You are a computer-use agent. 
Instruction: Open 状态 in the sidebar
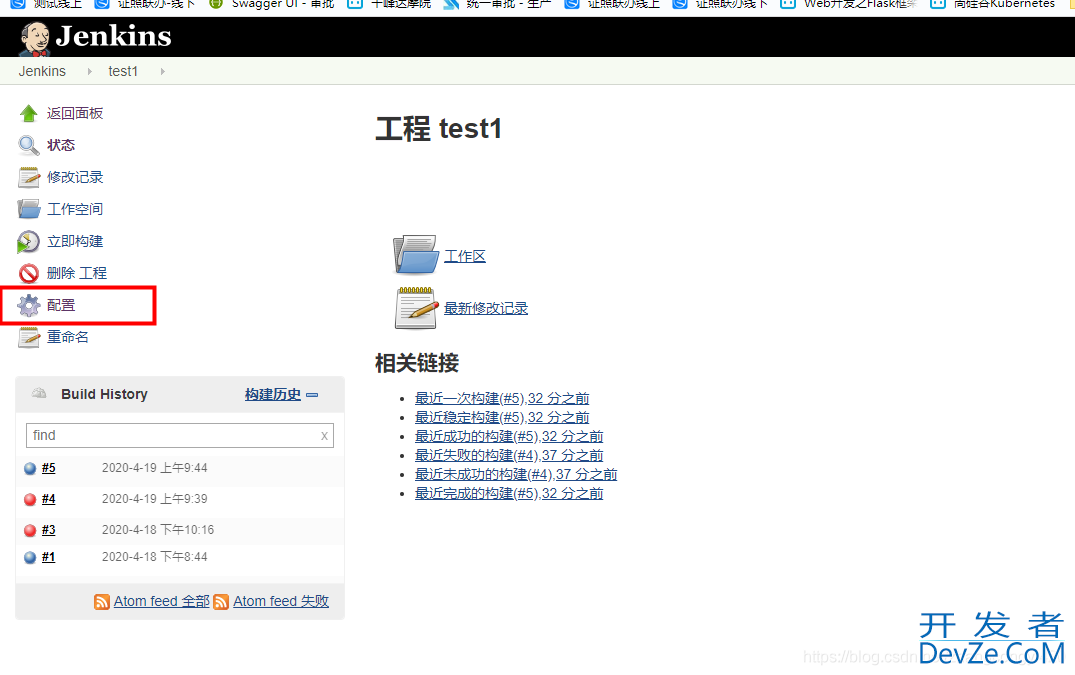click(61, 145)
